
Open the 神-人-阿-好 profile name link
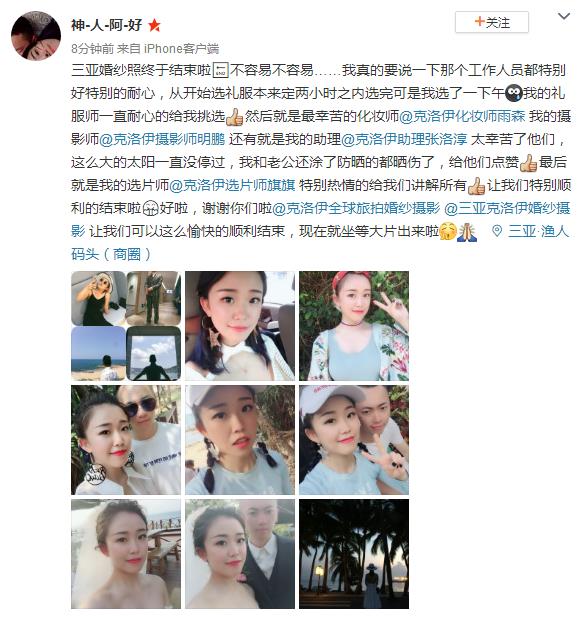pos(106,25)
